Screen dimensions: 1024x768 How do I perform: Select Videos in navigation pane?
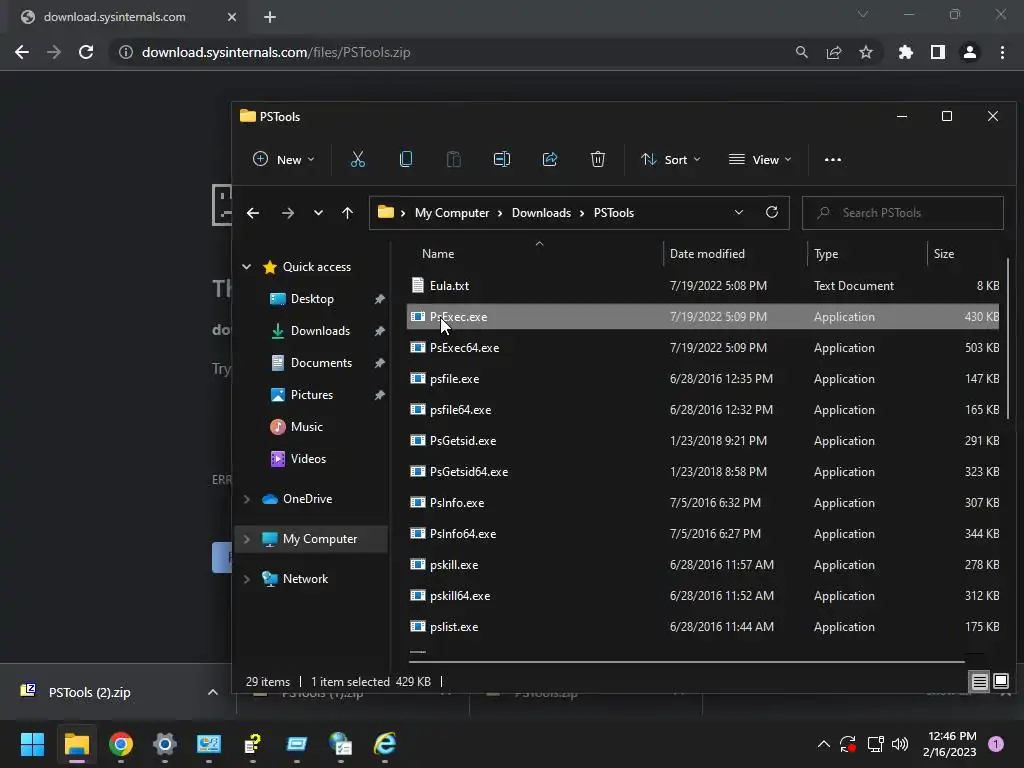[308, 458]
